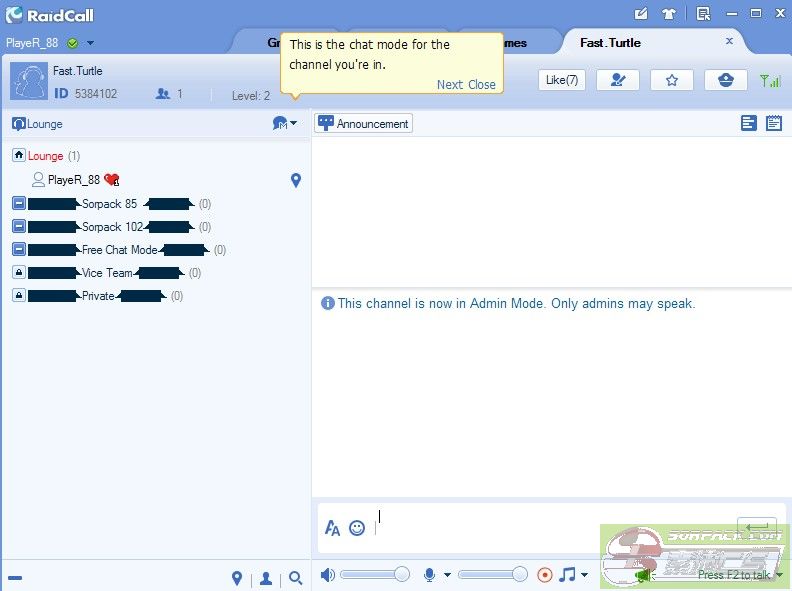
Task: Collapse the Sorpack 85 channel
Action: coord(19,204)
